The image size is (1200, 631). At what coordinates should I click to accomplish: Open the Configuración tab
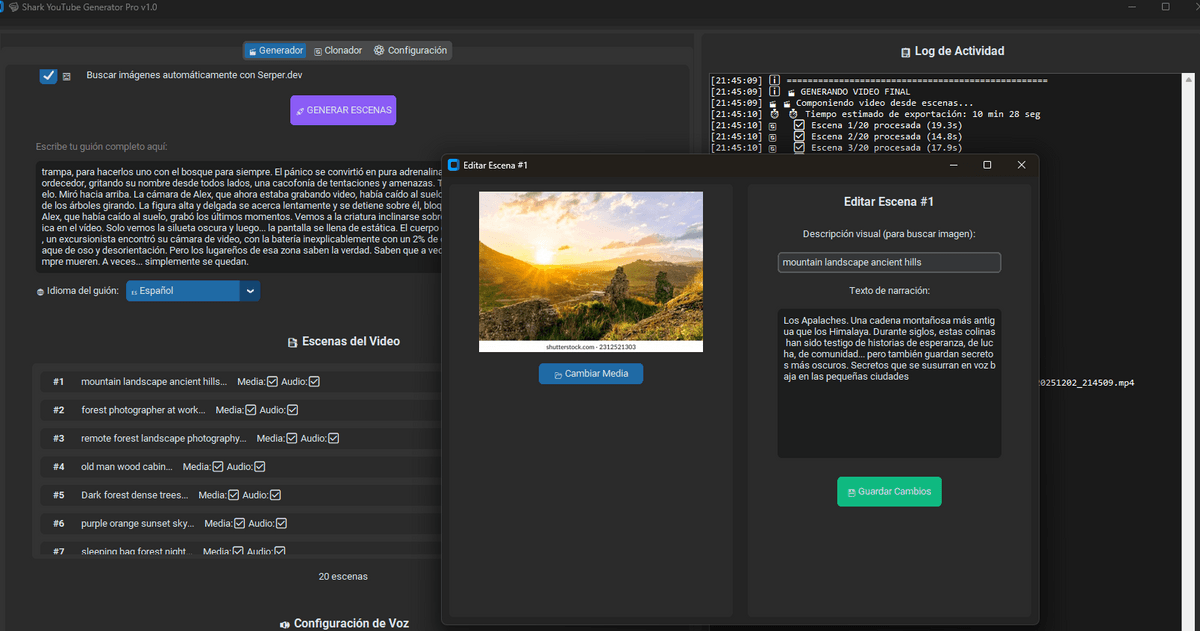[410, 50]
